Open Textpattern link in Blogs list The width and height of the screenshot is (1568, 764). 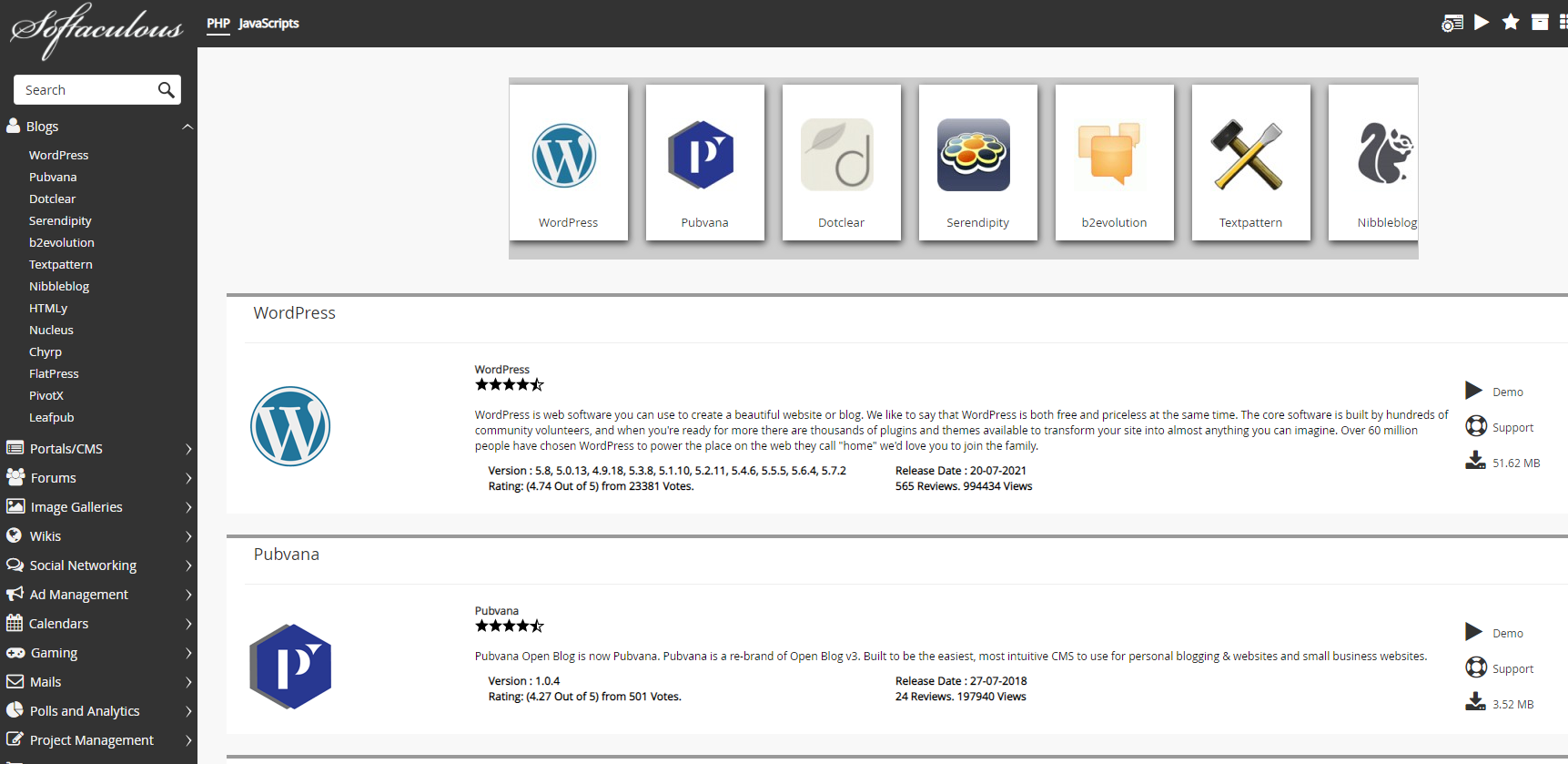click(61, 264)
